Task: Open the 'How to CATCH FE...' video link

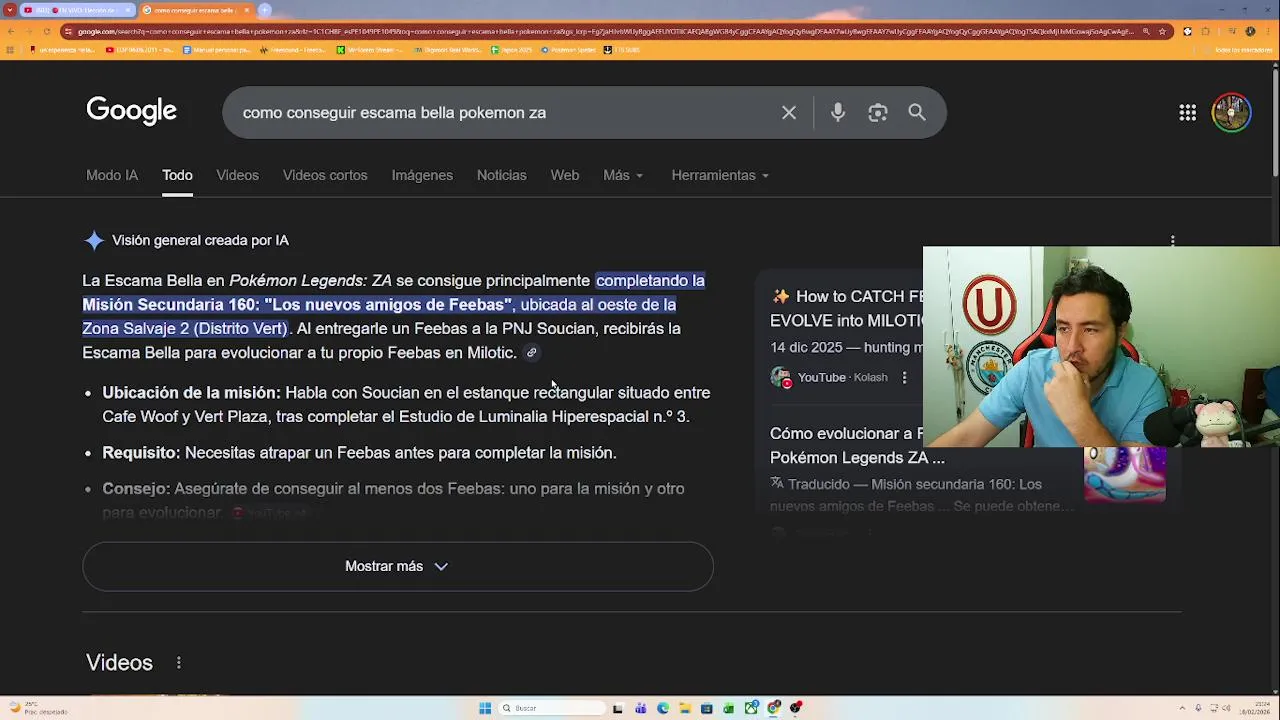Action: (846, 308)
